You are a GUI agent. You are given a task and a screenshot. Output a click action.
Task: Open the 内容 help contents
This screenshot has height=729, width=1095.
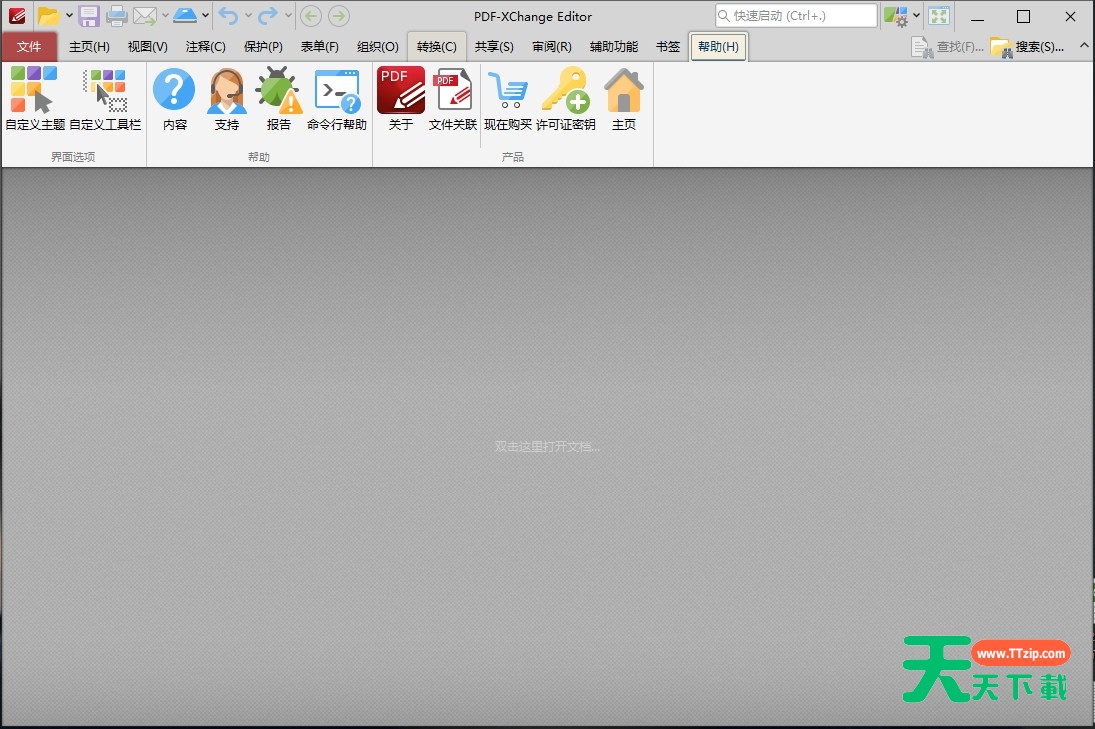coord(175,99)
